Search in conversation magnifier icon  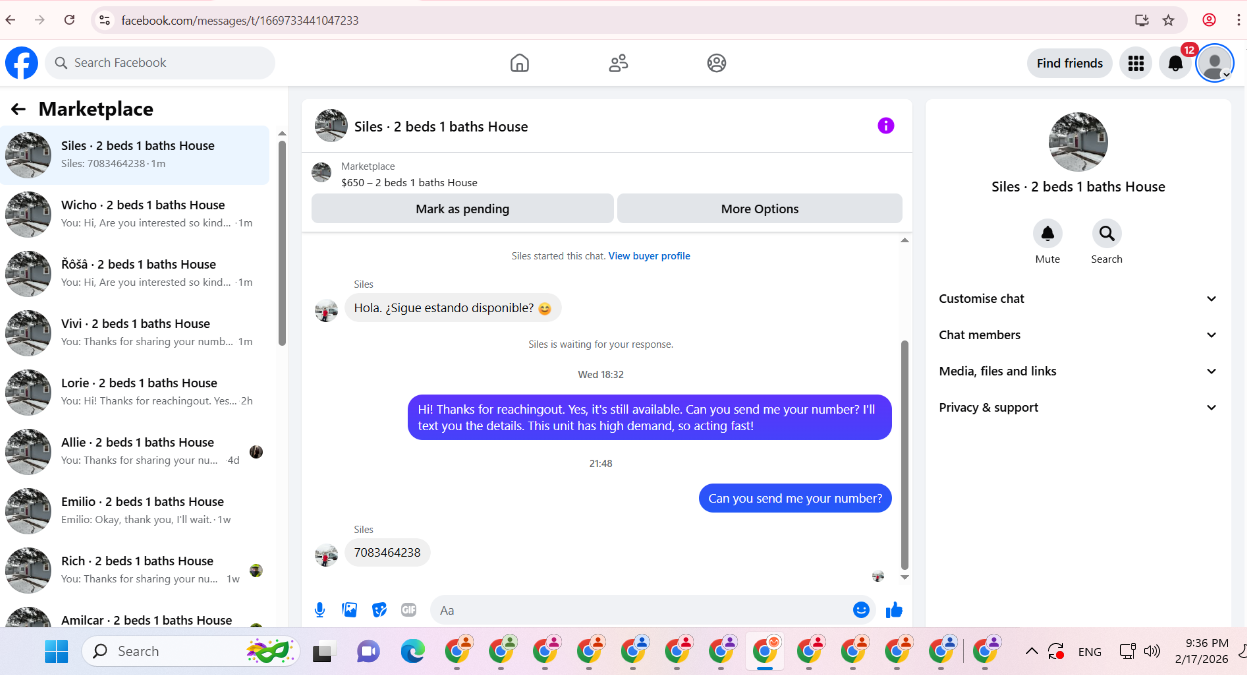1106,233
